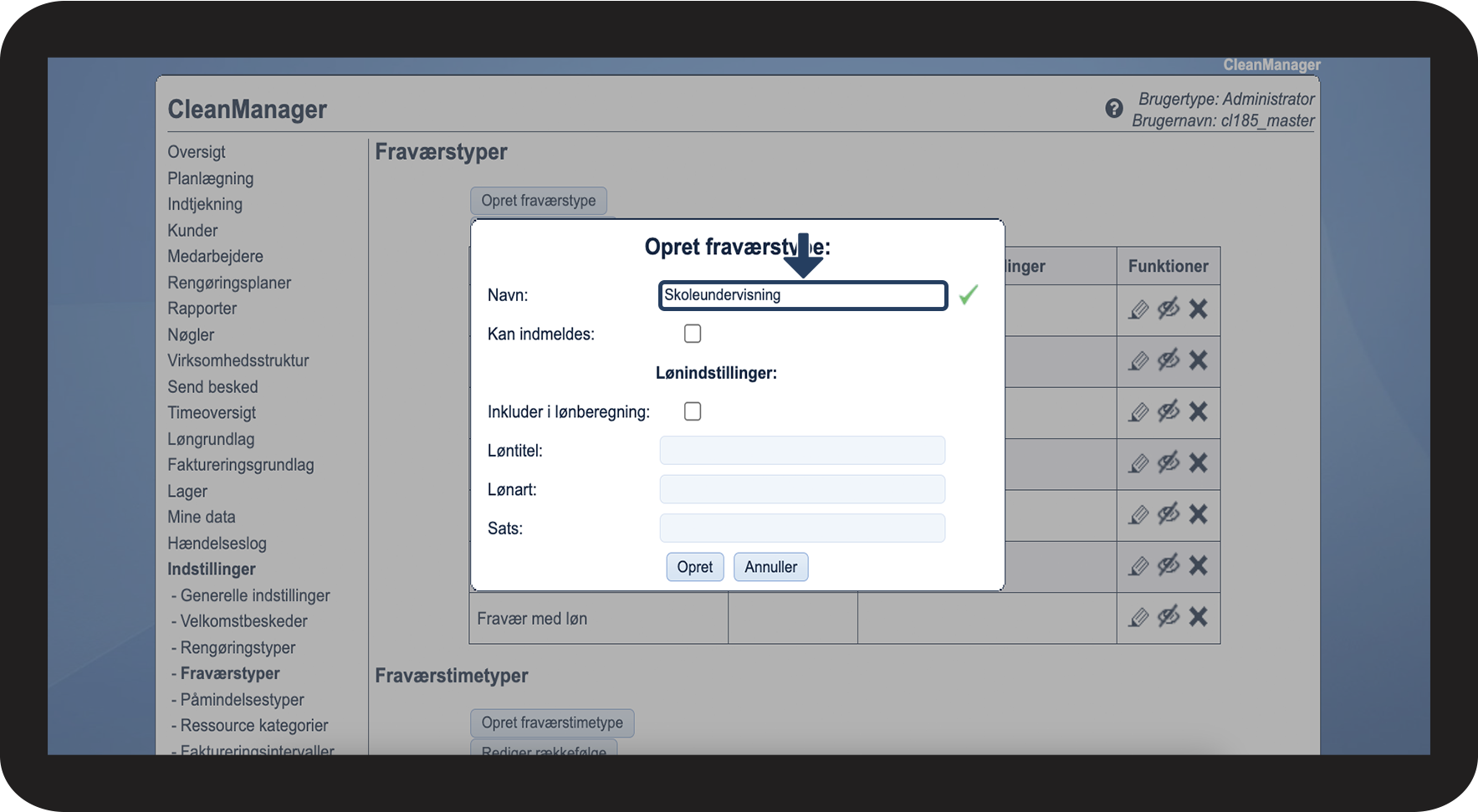Confirm with the Opret button in dialog
The image size is (1478, 812).
click(695, 567)
